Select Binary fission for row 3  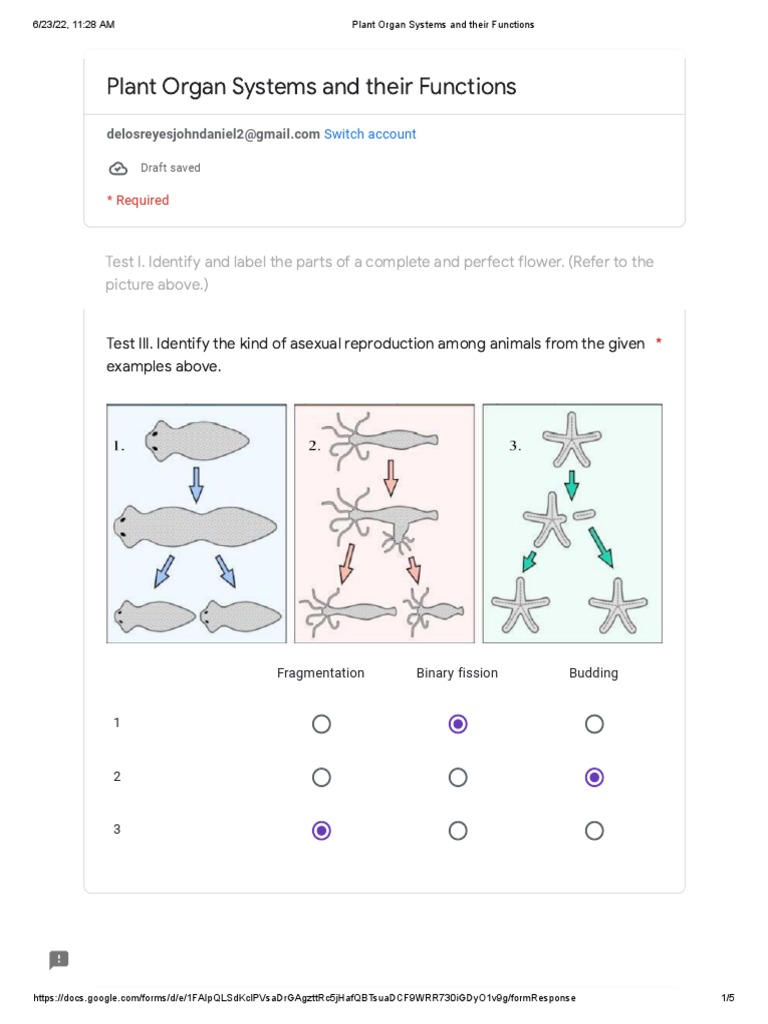point(458,830)
